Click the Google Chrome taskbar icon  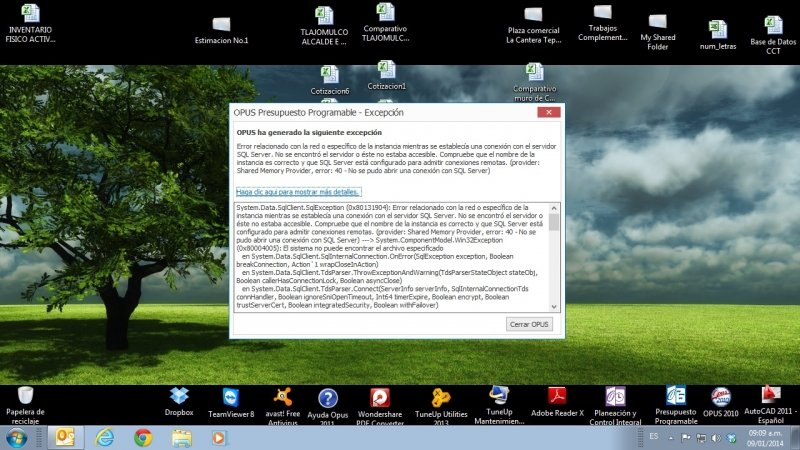[x=143, y=437]
